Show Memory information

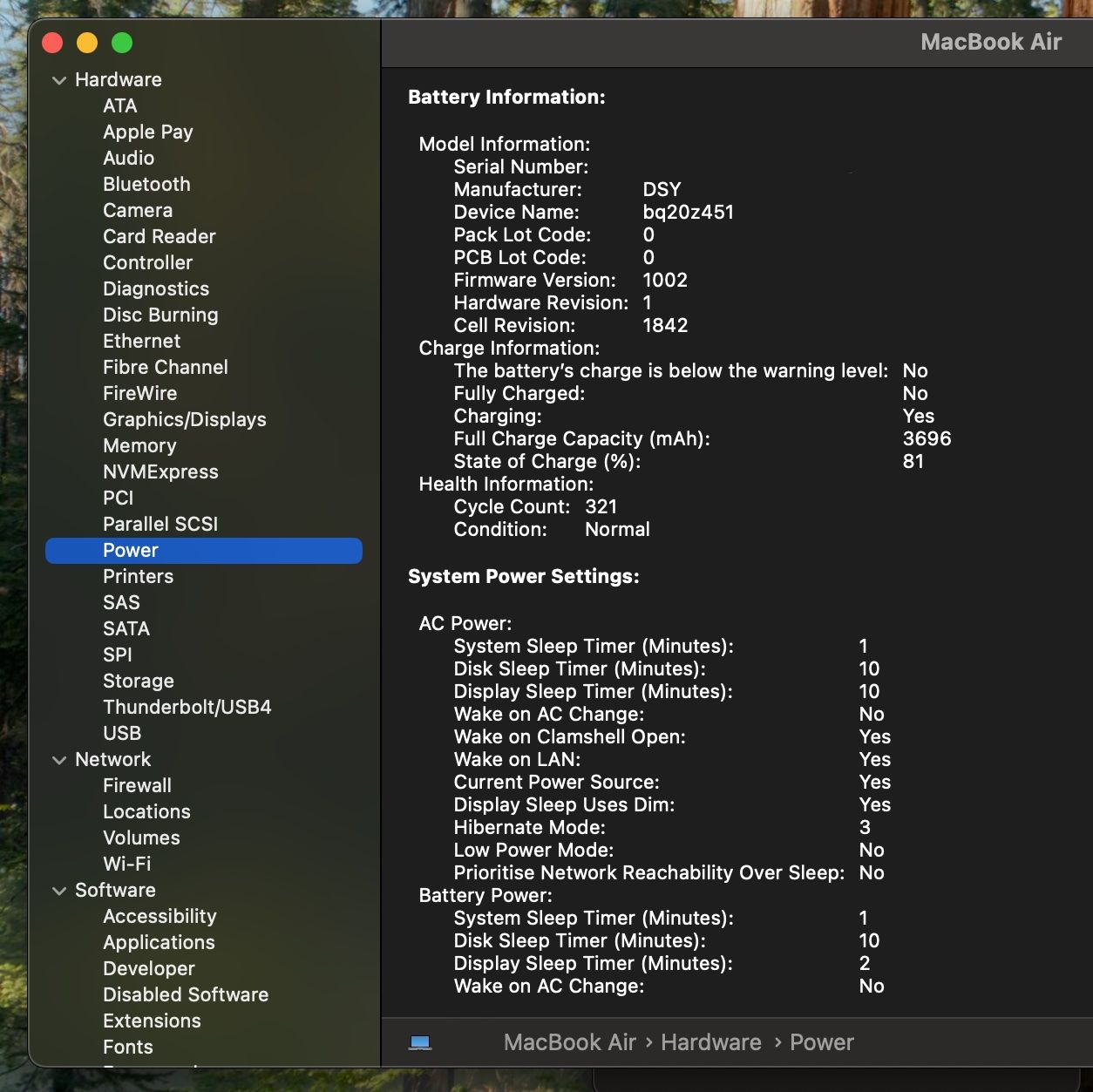pyautogui.click(x=139, y=446)
